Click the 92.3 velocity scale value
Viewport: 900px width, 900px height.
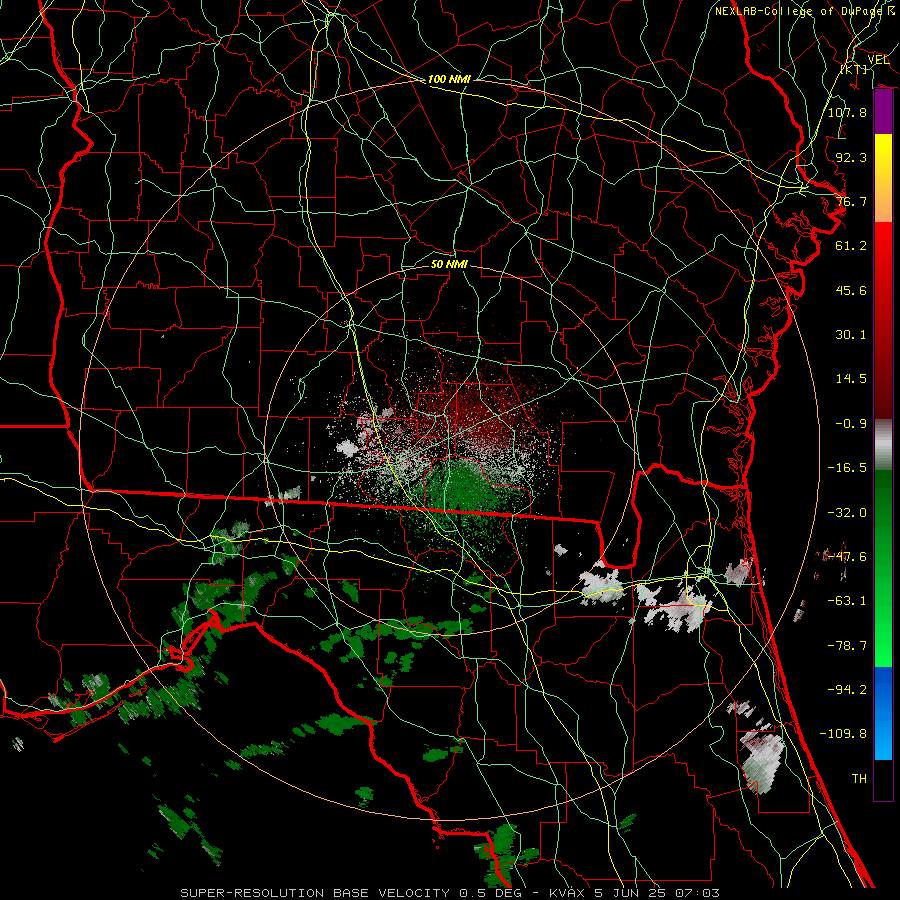[851, 157]
